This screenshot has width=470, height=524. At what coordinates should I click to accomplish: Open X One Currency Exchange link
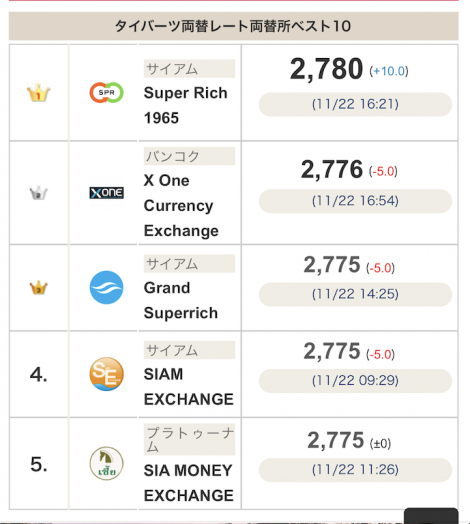pos(181,206)
